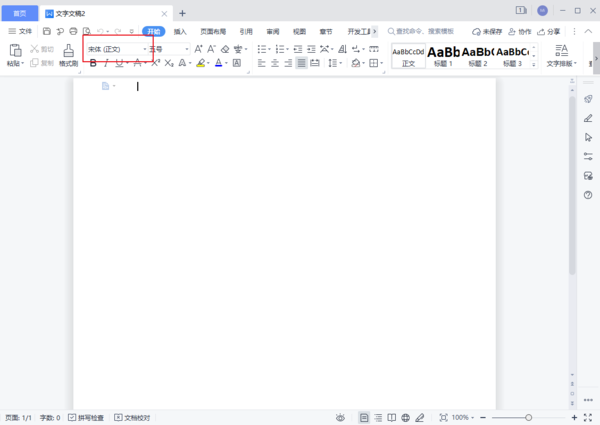Viewport: 600px width, 425px height.
Task: Toggle Bold formatting
Action: [x=93, y=63]
